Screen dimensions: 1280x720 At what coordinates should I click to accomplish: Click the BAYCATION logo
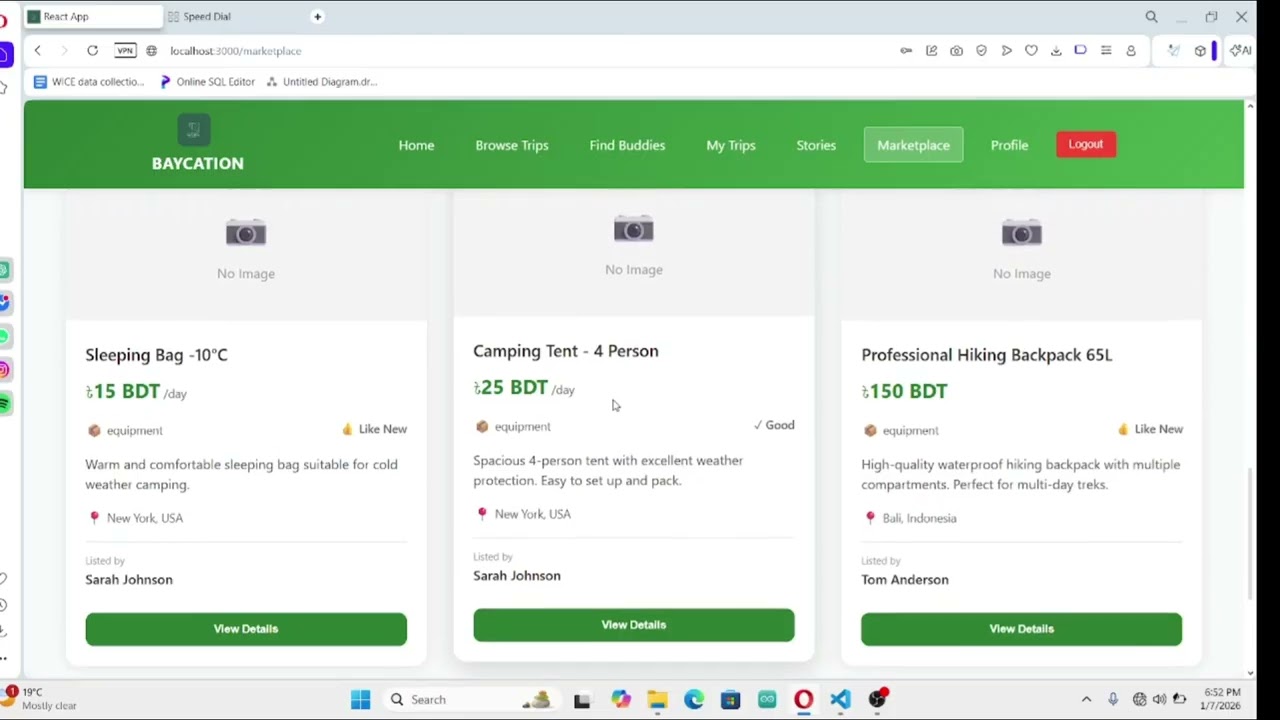coord(197,145)
